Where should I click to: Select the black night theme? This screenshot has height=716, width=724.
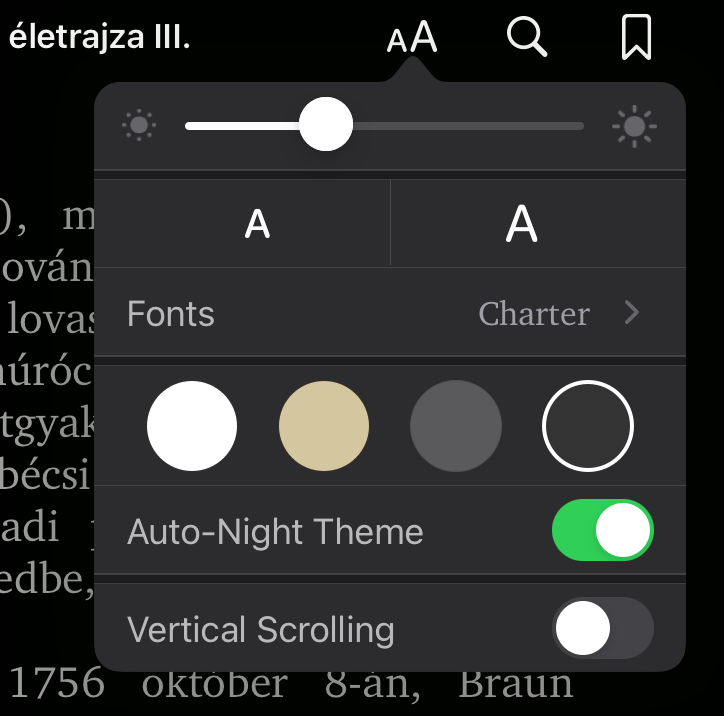(x=588, y=426)
